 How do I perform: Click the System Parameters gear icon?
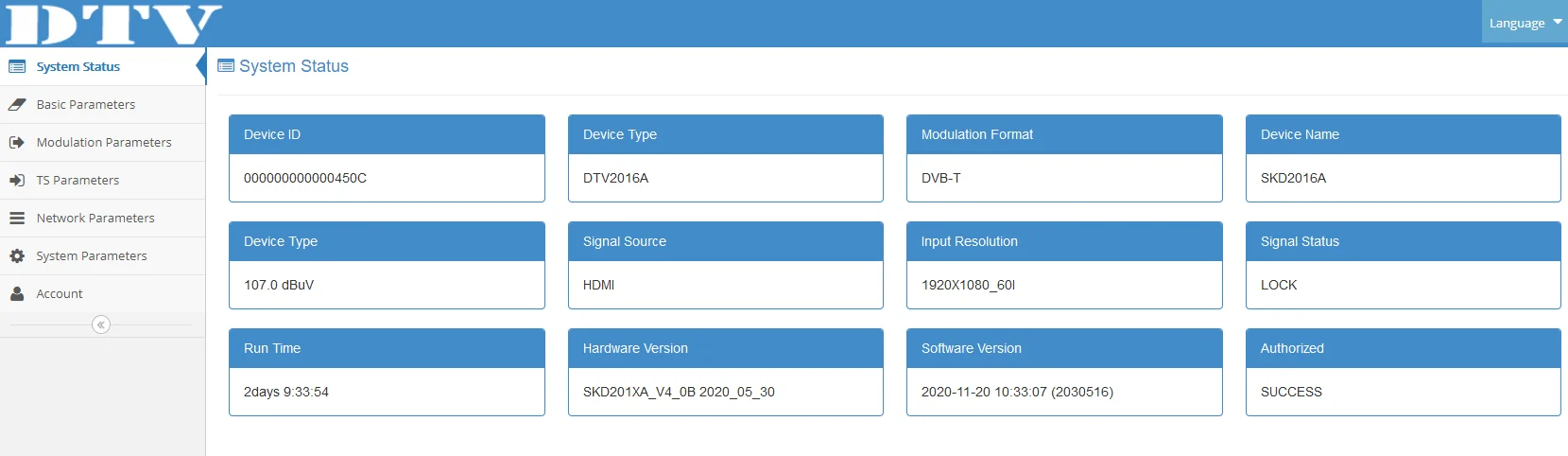pos(17,256)
